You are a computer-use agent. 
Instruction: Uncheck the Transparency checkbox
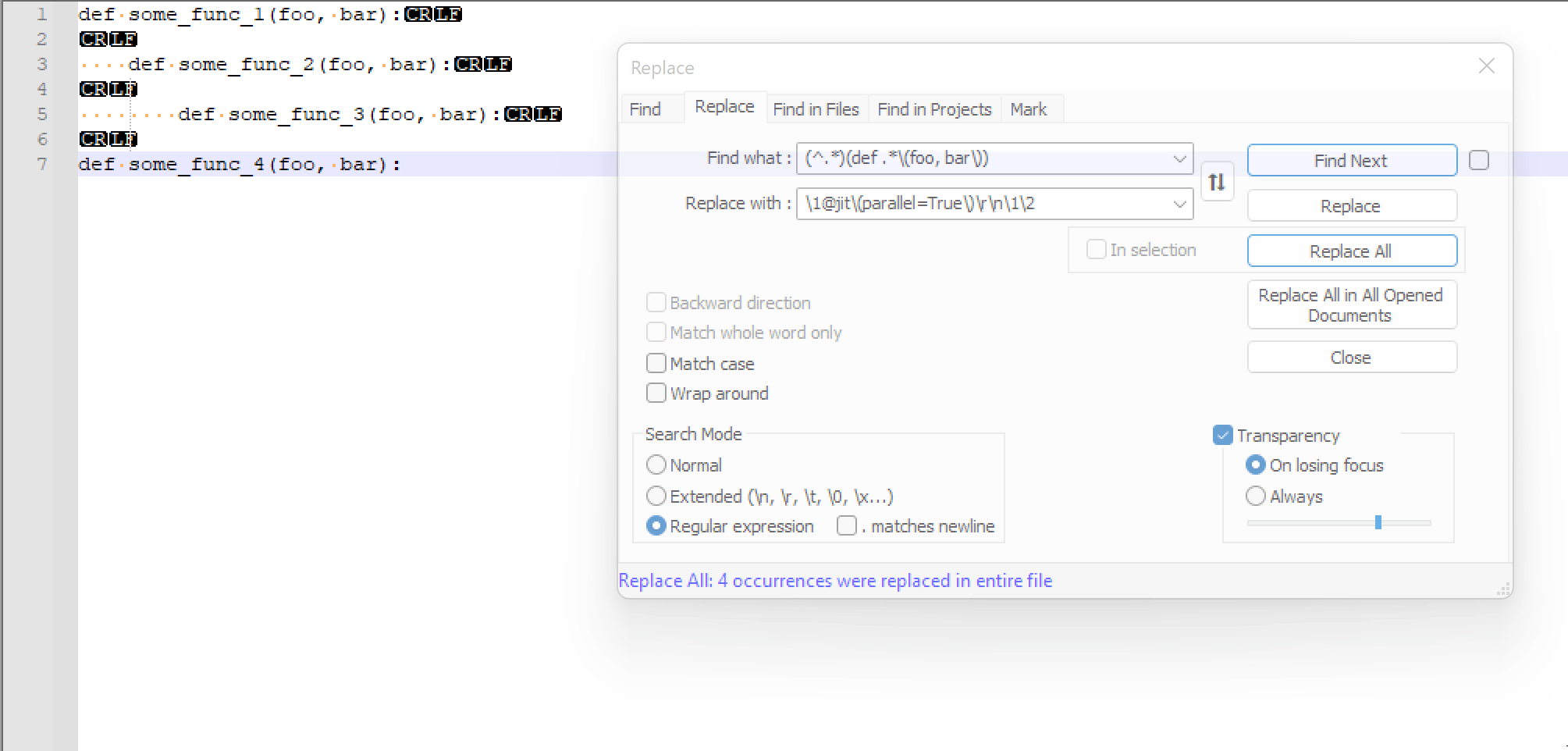pyautogui.click(x=1223, y=435)
